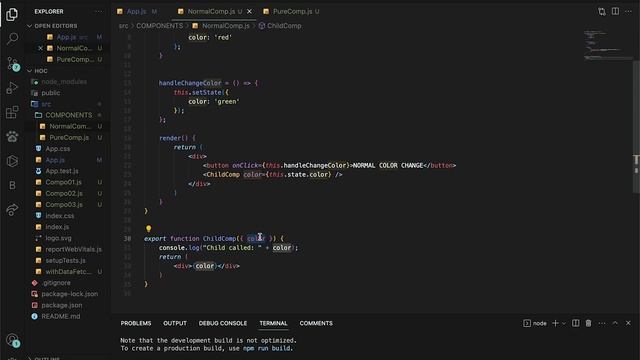This screenshot has width=640, height=360.
Task: Open package-lock.json file
Action: 69,294
